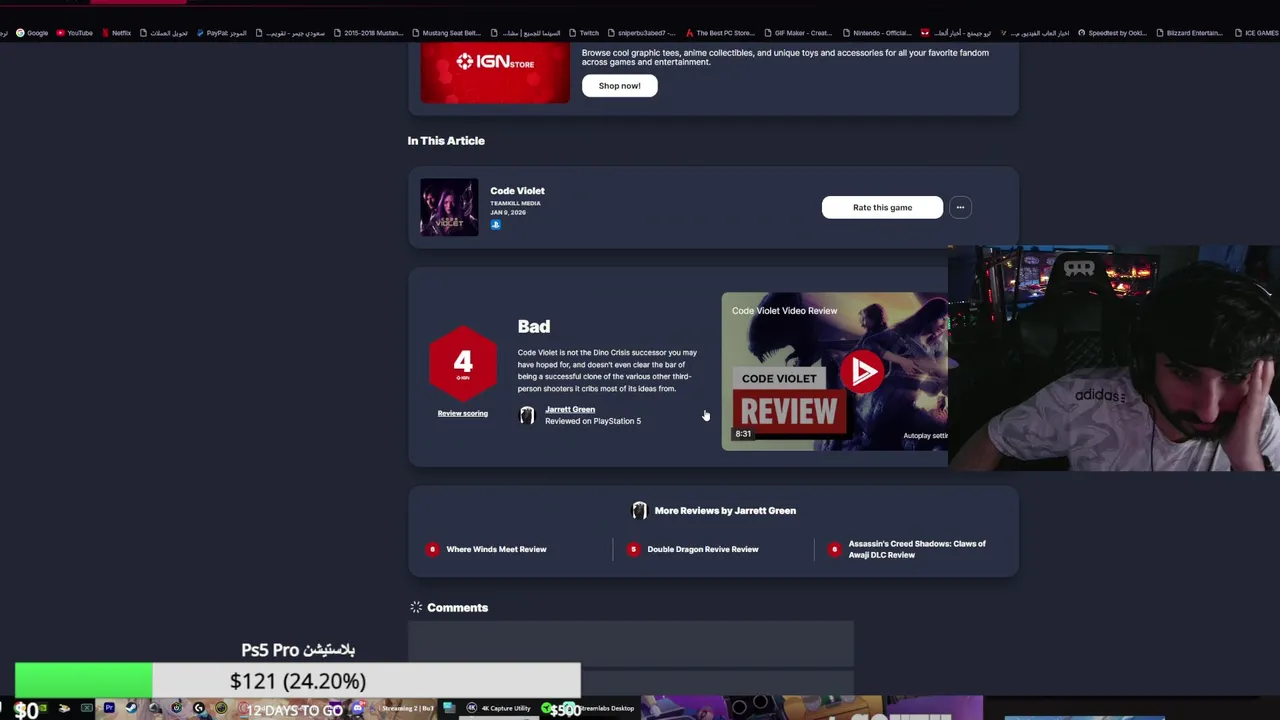1280x720 pixels.
Task: Click the Comments section heading
Action: click(457, 607)
